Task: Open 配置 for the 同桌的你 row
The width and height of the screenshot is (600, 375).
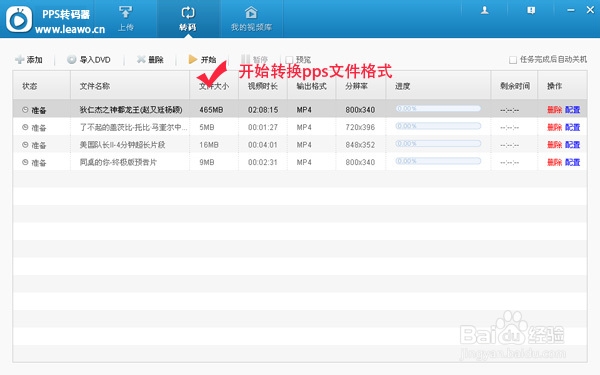Action: point(572,162)
